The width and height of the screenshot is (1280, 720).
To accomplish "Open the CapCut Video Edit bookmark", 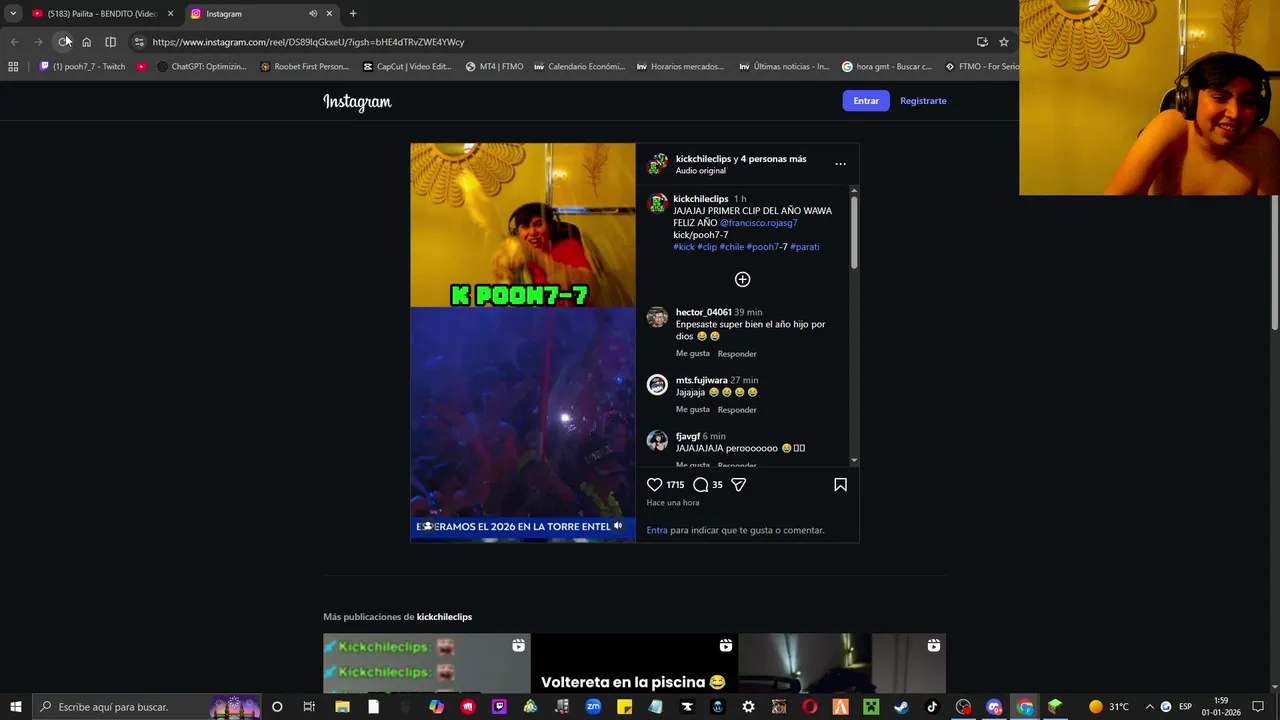I will 407,67.
